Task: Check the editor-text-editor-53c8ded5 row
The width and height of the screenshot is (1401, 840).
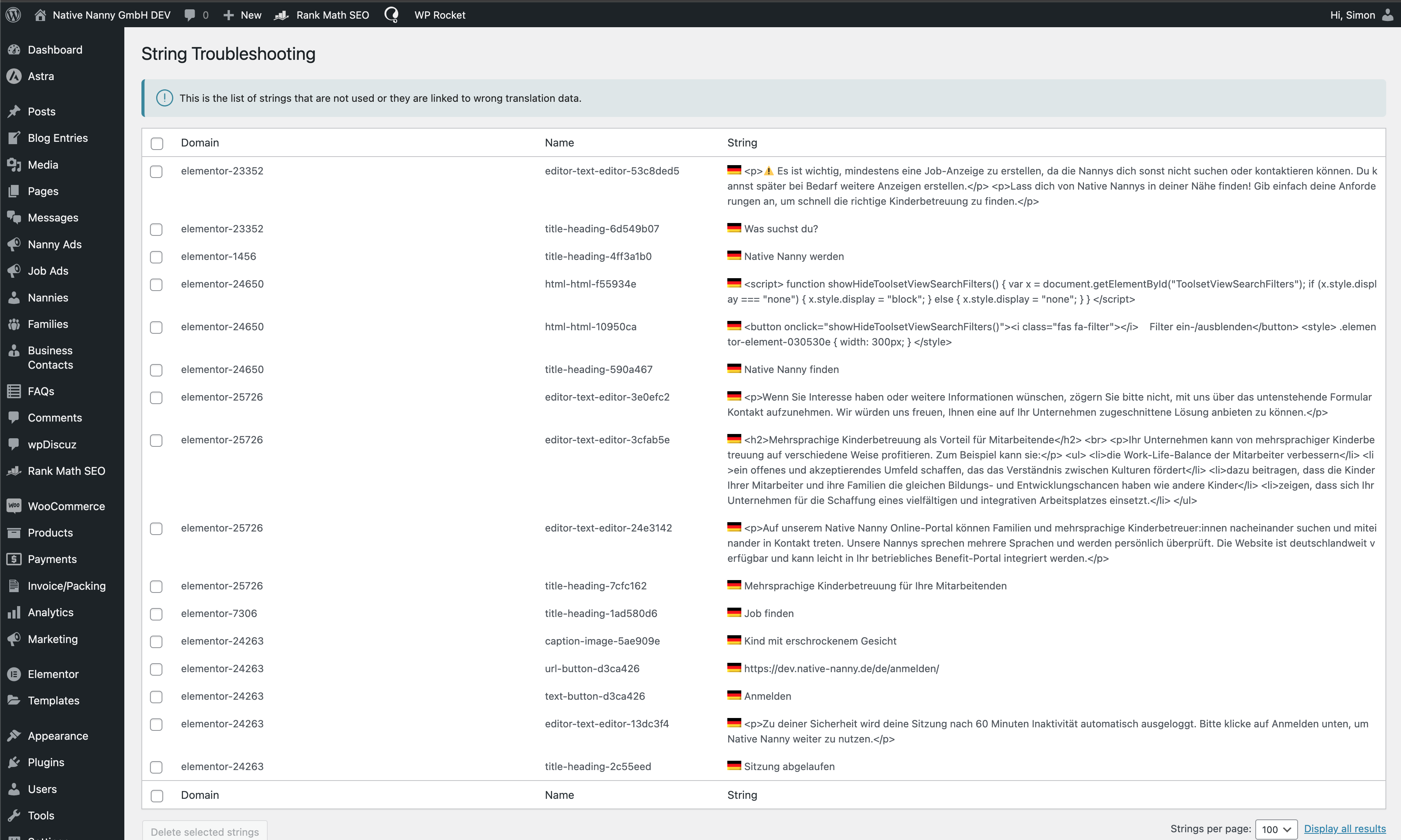Action: pyautogui.click(x=156, y=171)
